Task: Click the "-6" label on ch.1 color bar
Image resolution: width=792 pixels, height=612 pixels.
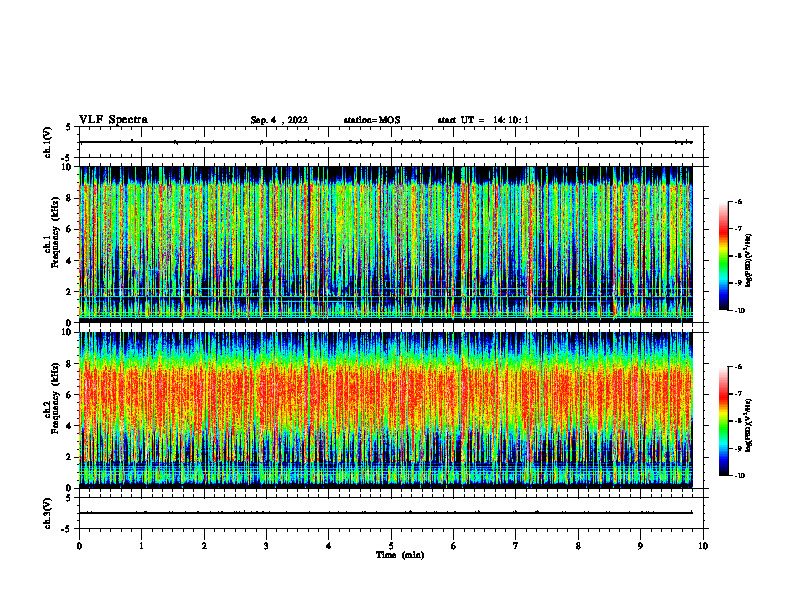Action: tap(739, 201)
